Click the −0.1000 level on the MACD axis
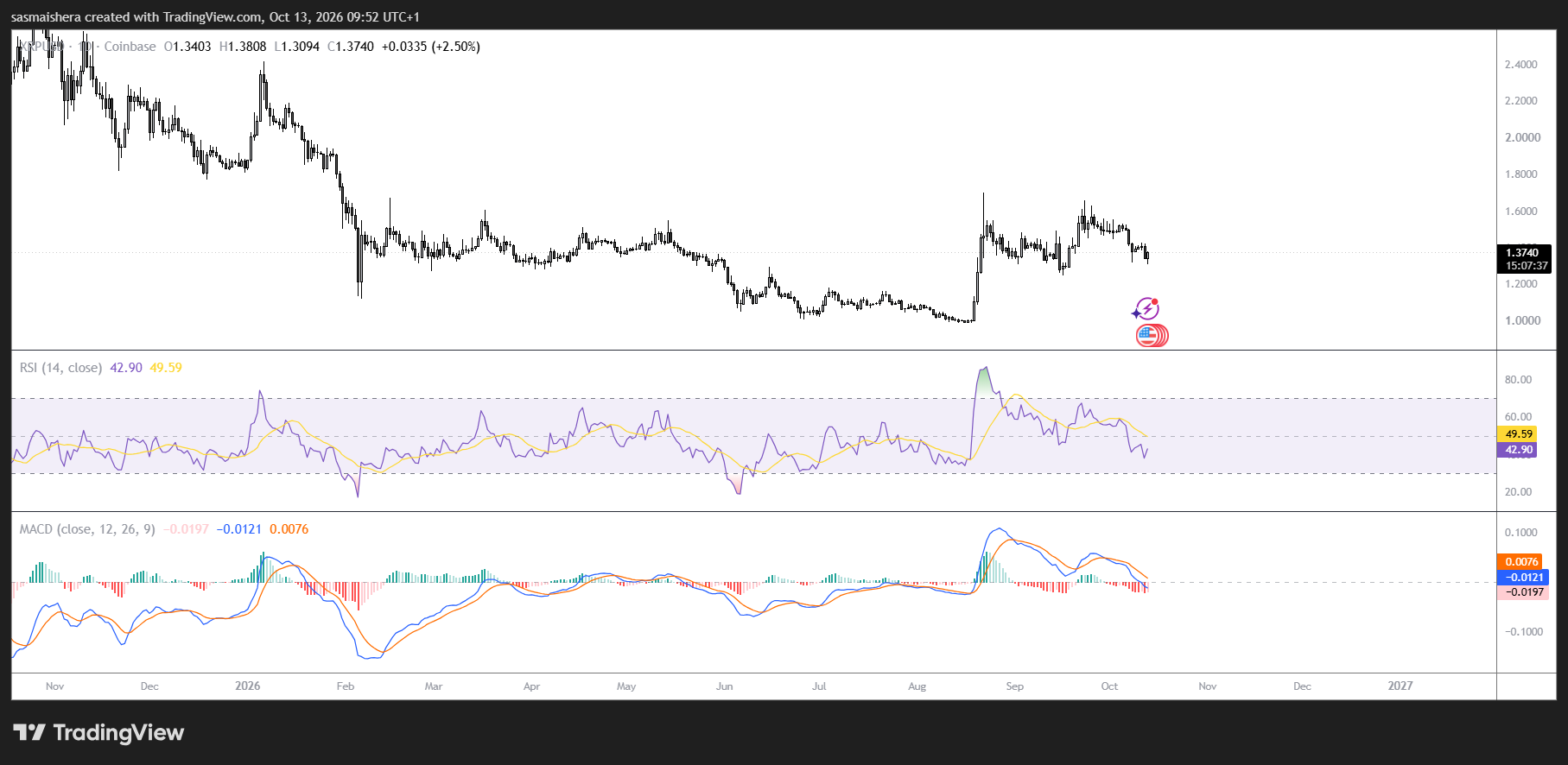This screenshot has height=765, width=1568. [x=1523, y=632]
